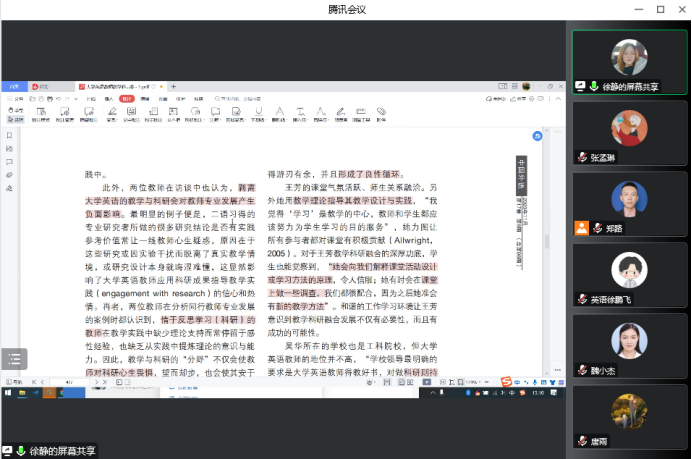The image size is (692, 459).
Task: Click the muted microphone icon beside 唐雨
Action: 582,441
